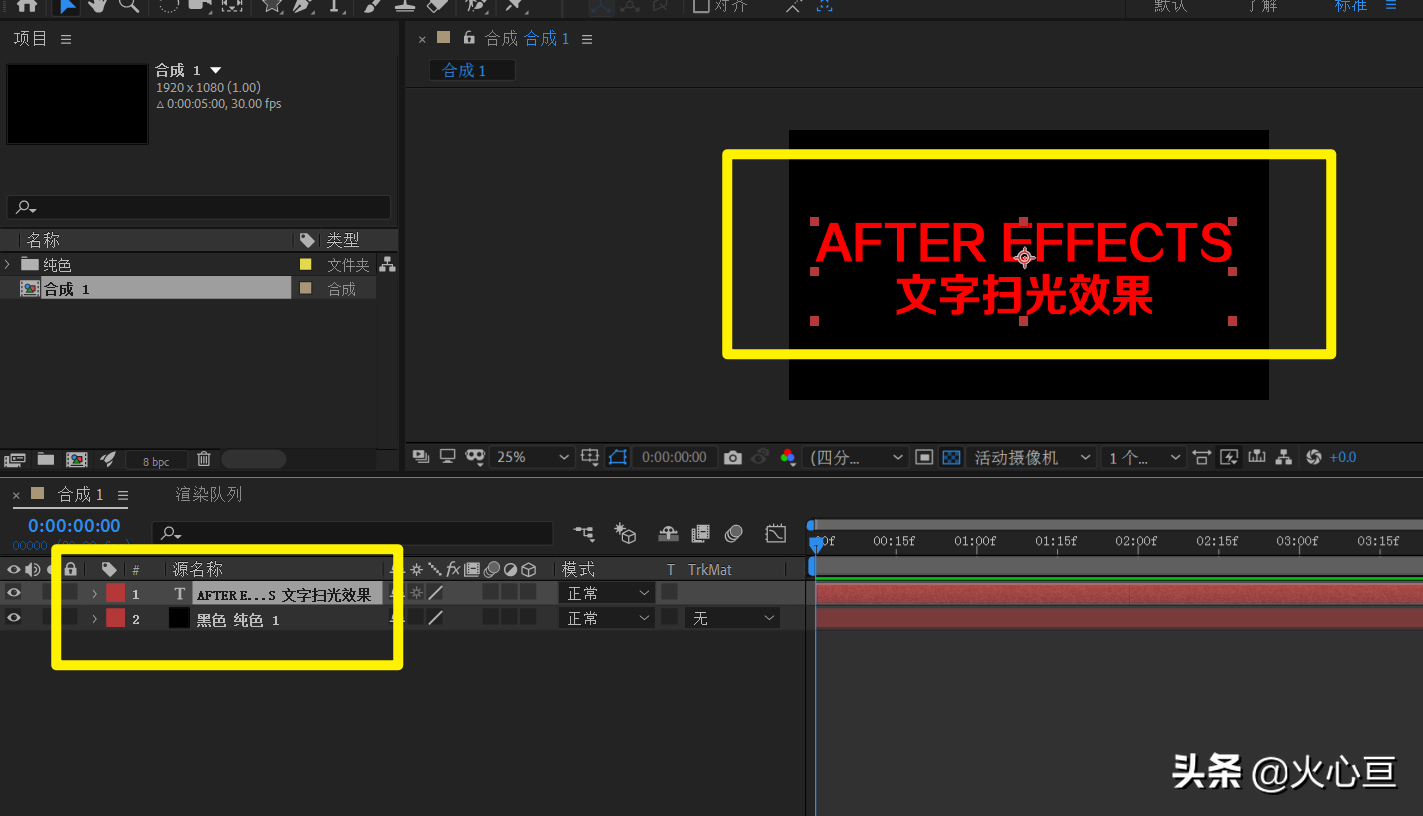Click the 0:00:00:00 current time in timeline

(74, 525)
